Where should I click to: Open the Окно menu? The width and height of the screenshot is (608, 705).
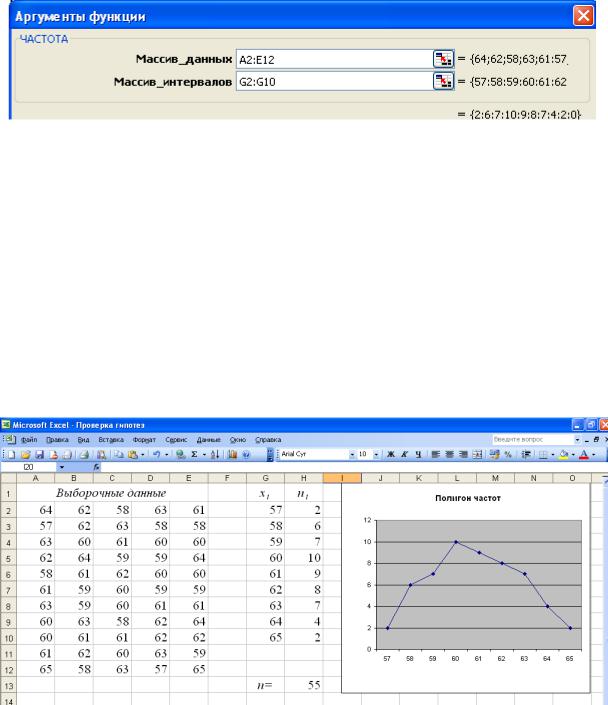(x=237, y=440)
